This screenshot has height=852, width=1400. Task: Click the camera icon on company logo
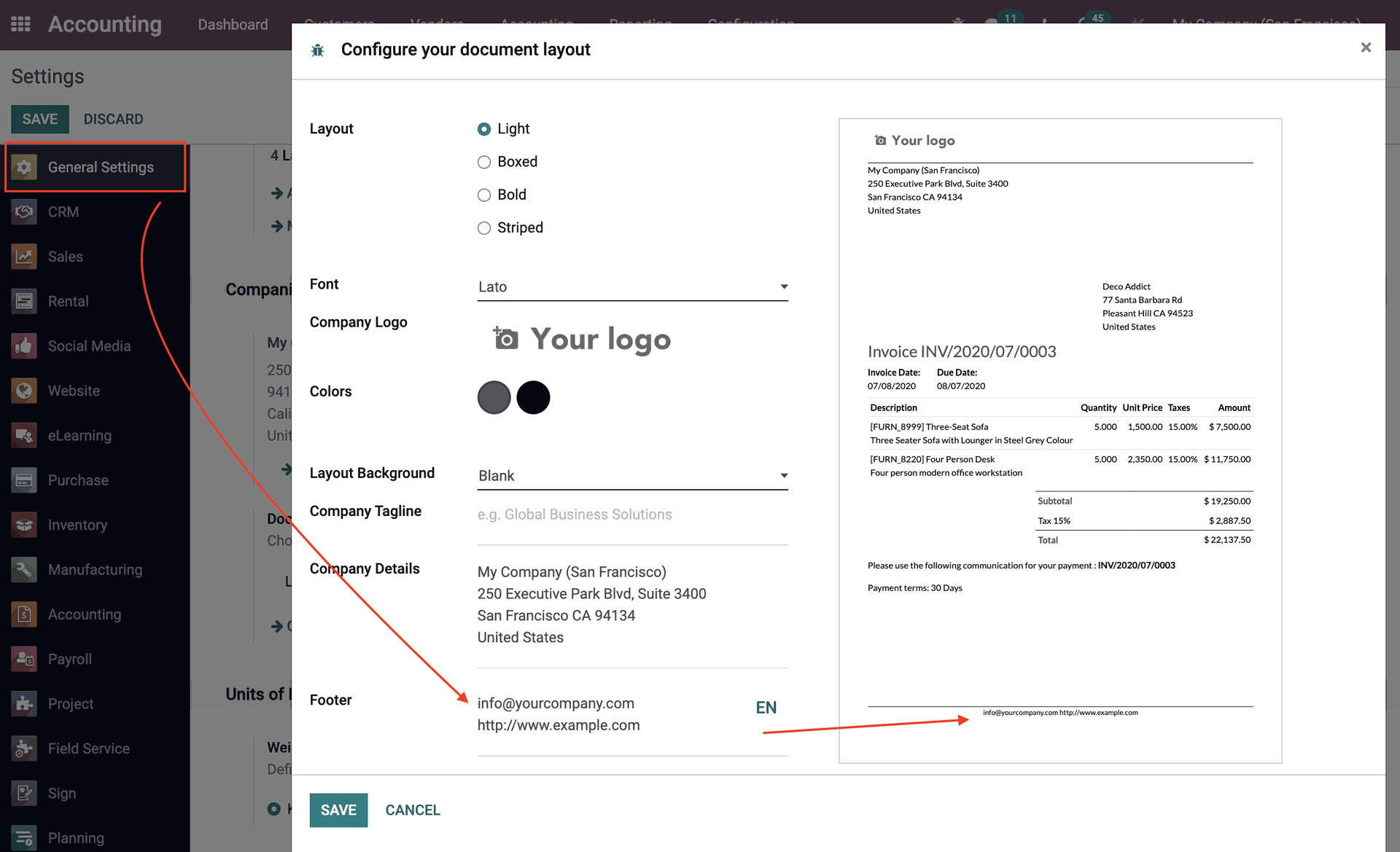point(505,339)
